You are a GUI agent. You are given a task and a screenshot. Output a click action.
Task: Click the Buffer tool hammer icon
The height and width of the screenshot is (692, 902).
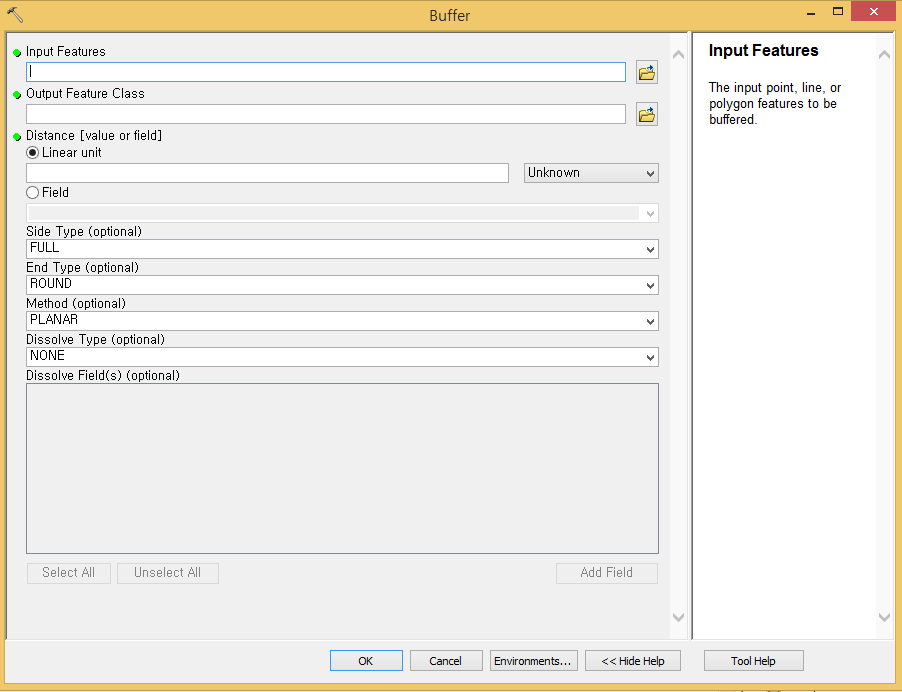click(15, 15)
